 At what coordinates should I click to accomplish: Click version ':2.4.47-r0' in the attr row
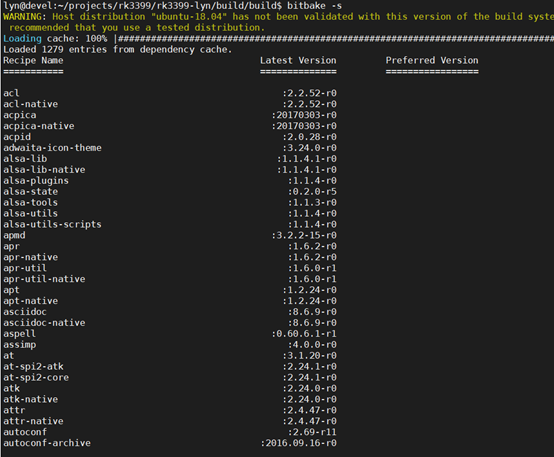[x=309, y=411]
